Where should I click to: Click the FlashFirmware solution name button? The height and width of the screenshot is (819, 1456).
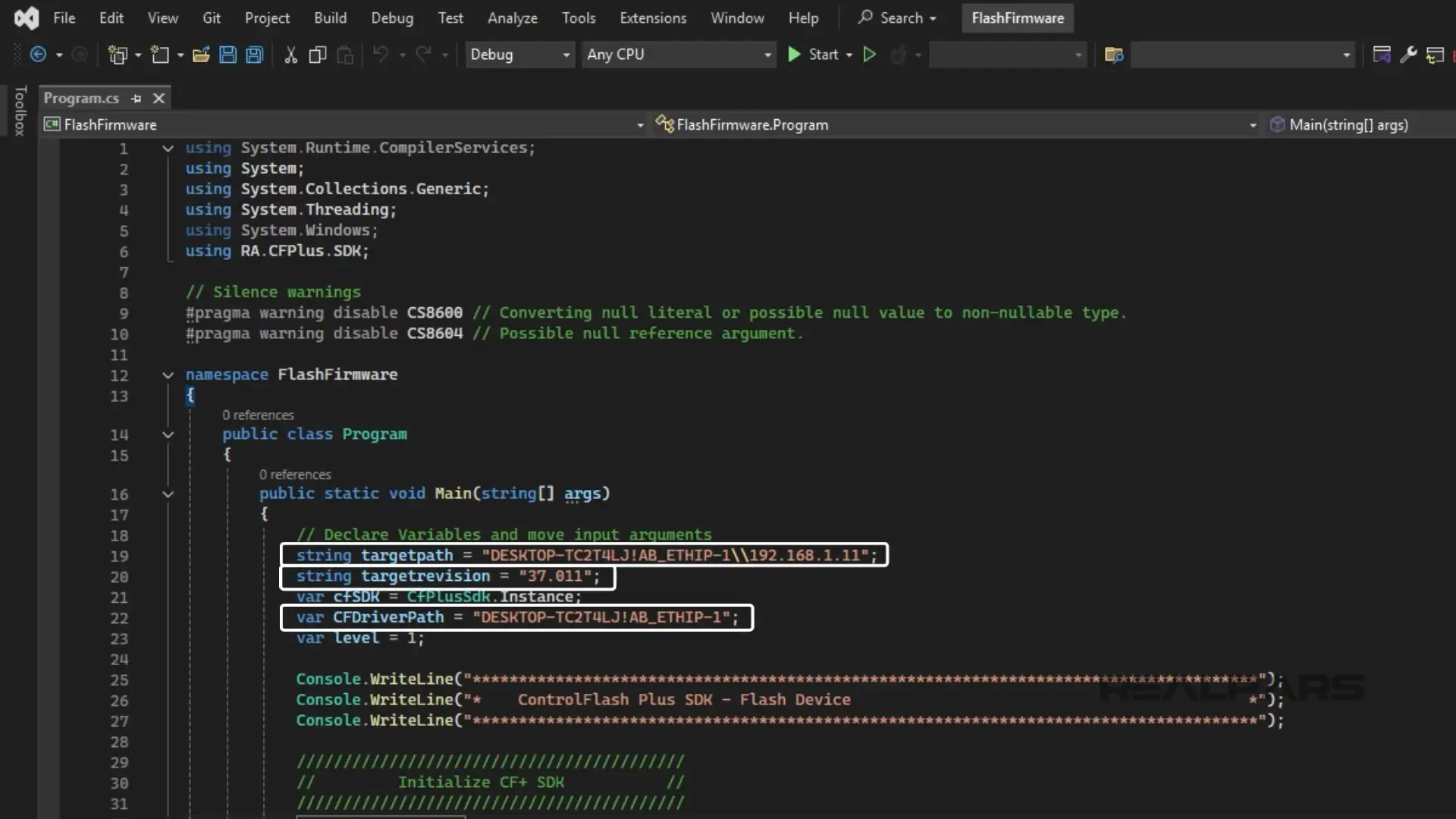(x=1018, y=17)
